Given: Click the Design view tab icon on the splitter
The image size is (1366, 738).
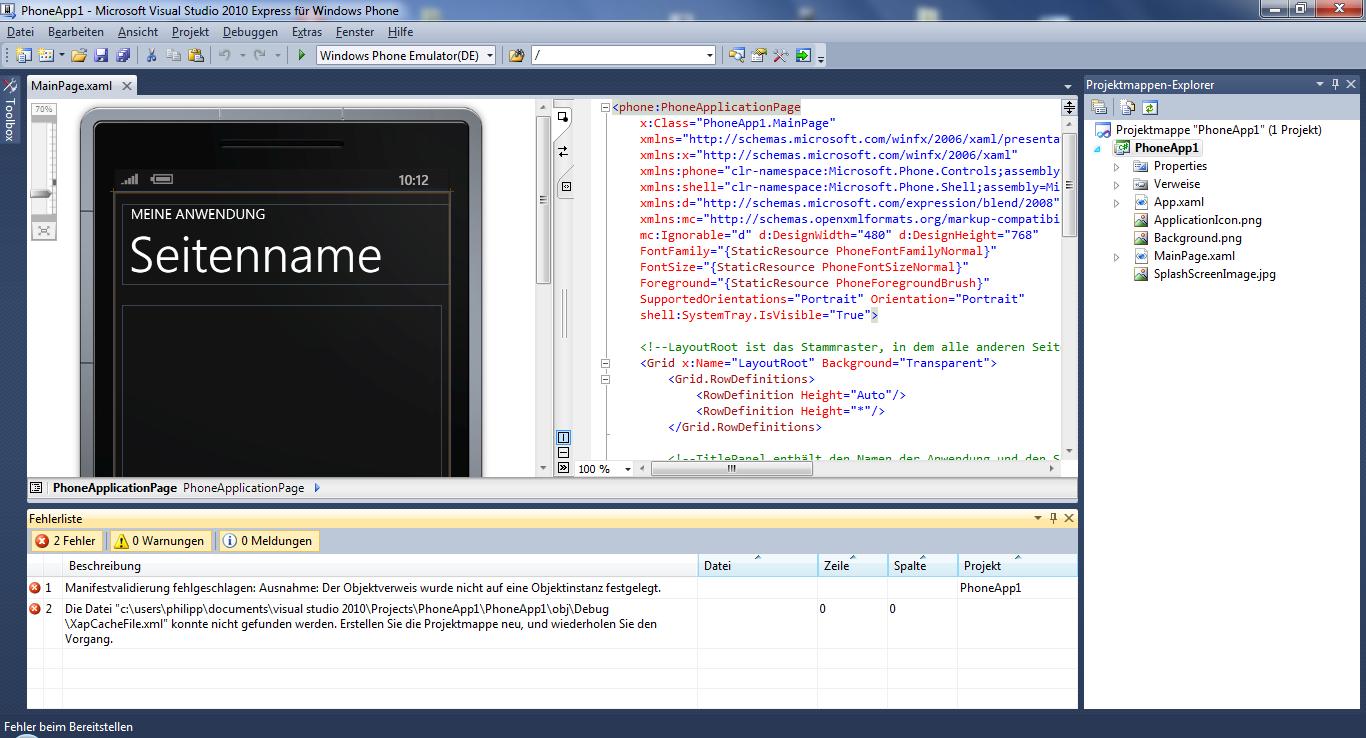Looking at the screenshot, I should click(x=563, y=118).
